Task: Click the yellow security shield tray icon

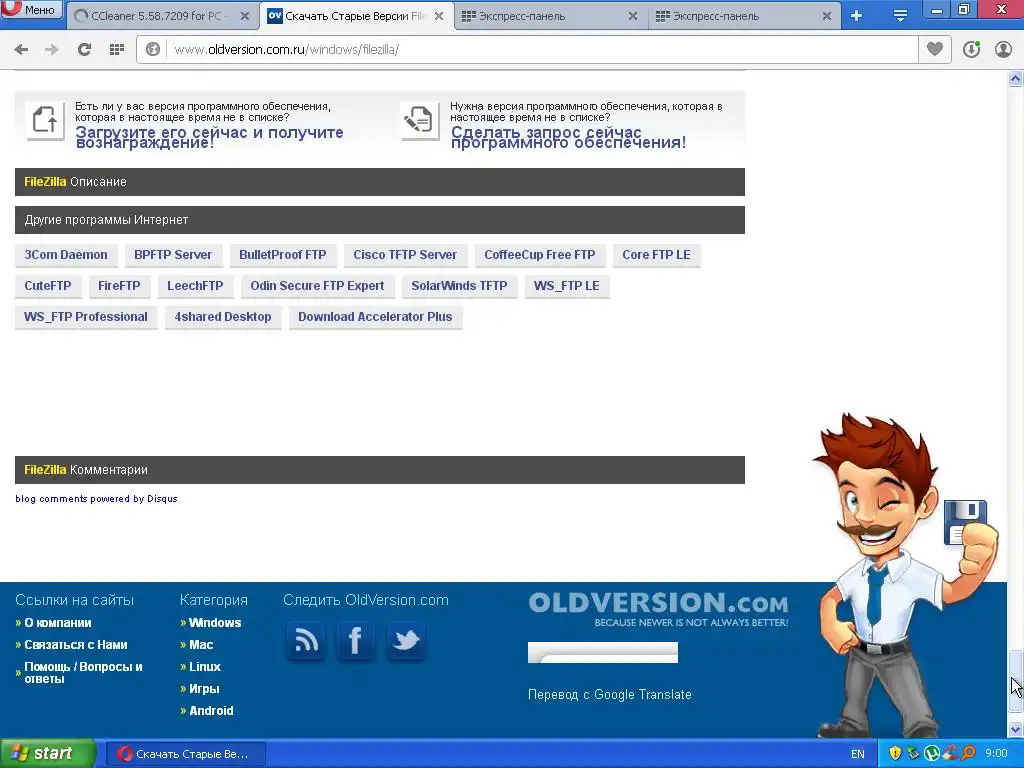Action: 895,754
